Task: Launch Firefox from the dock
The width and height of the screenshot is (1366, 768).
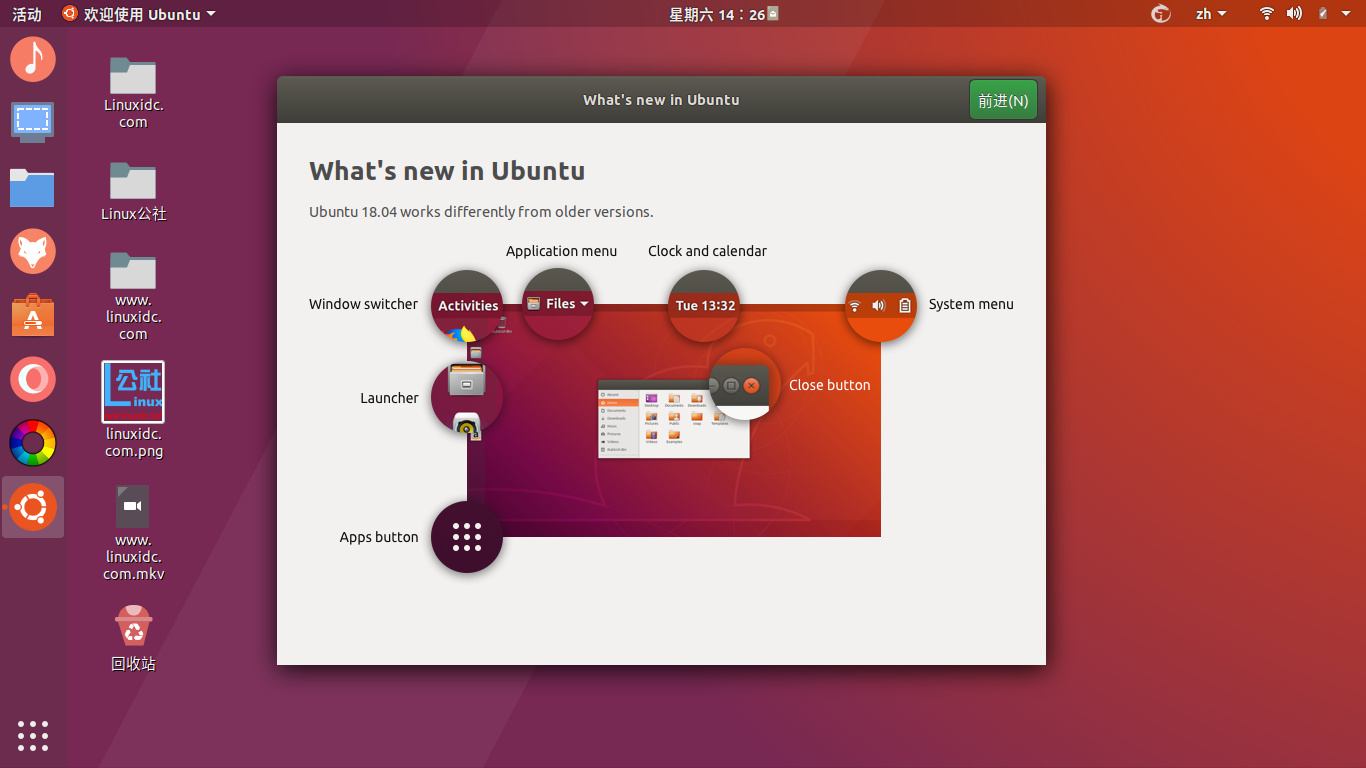Action: 33,251
